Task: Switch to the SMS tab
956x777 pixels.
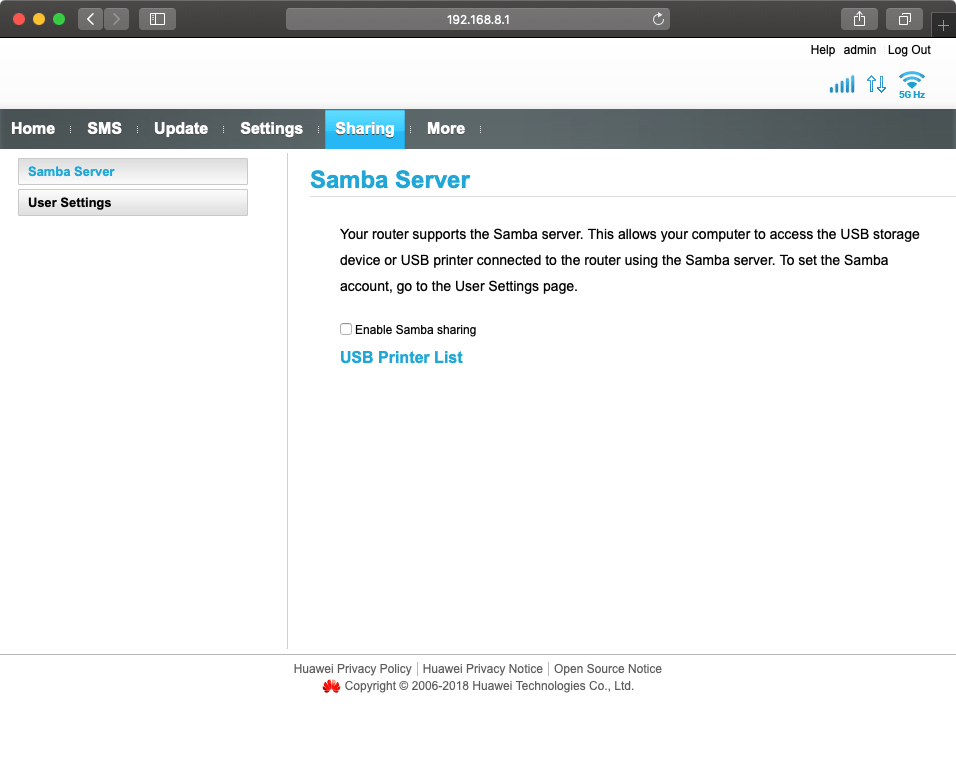Action: [x=105, y=129]
